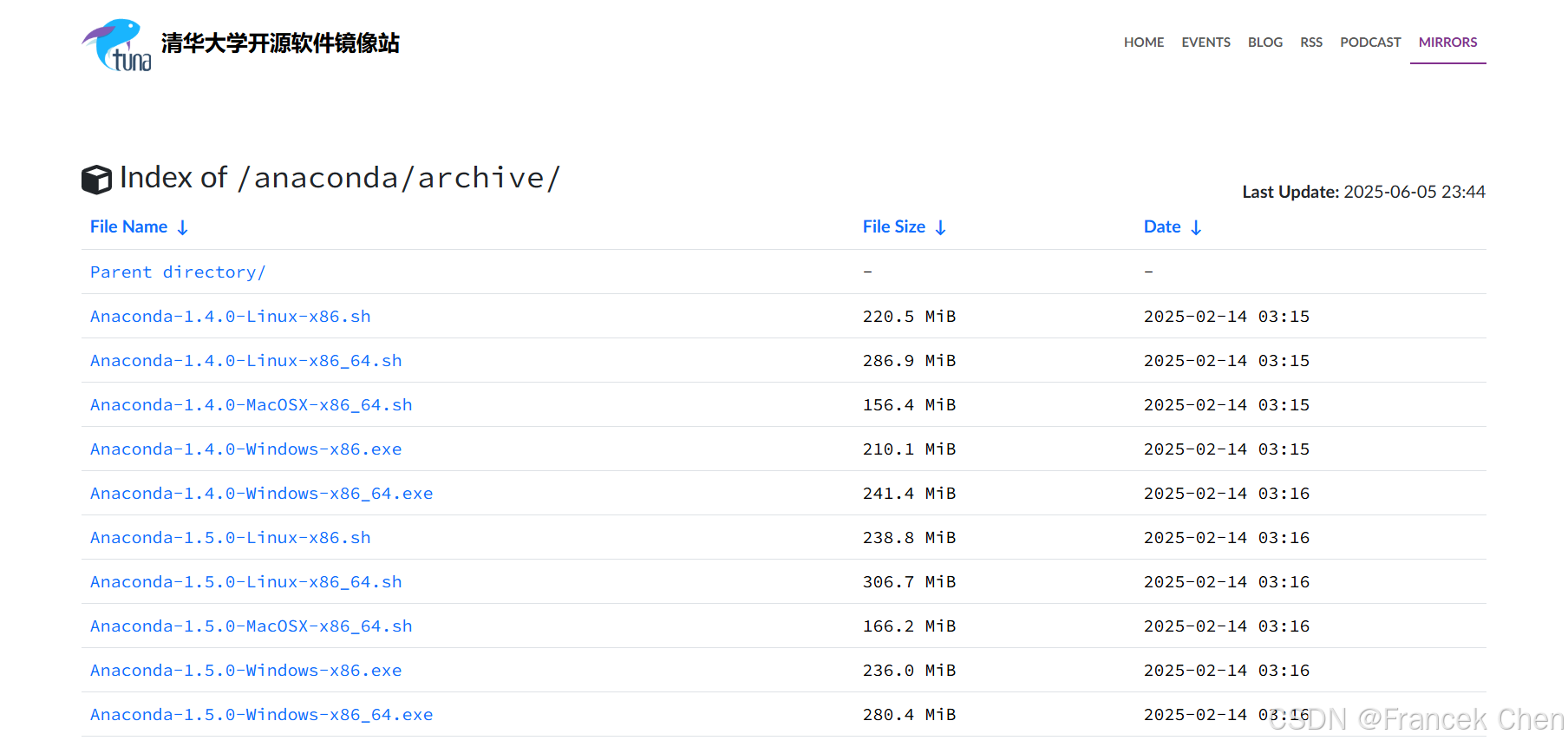Download Anaconda-1.4.0-MacOSX-x86_64.sh

(x=252, y=405)
